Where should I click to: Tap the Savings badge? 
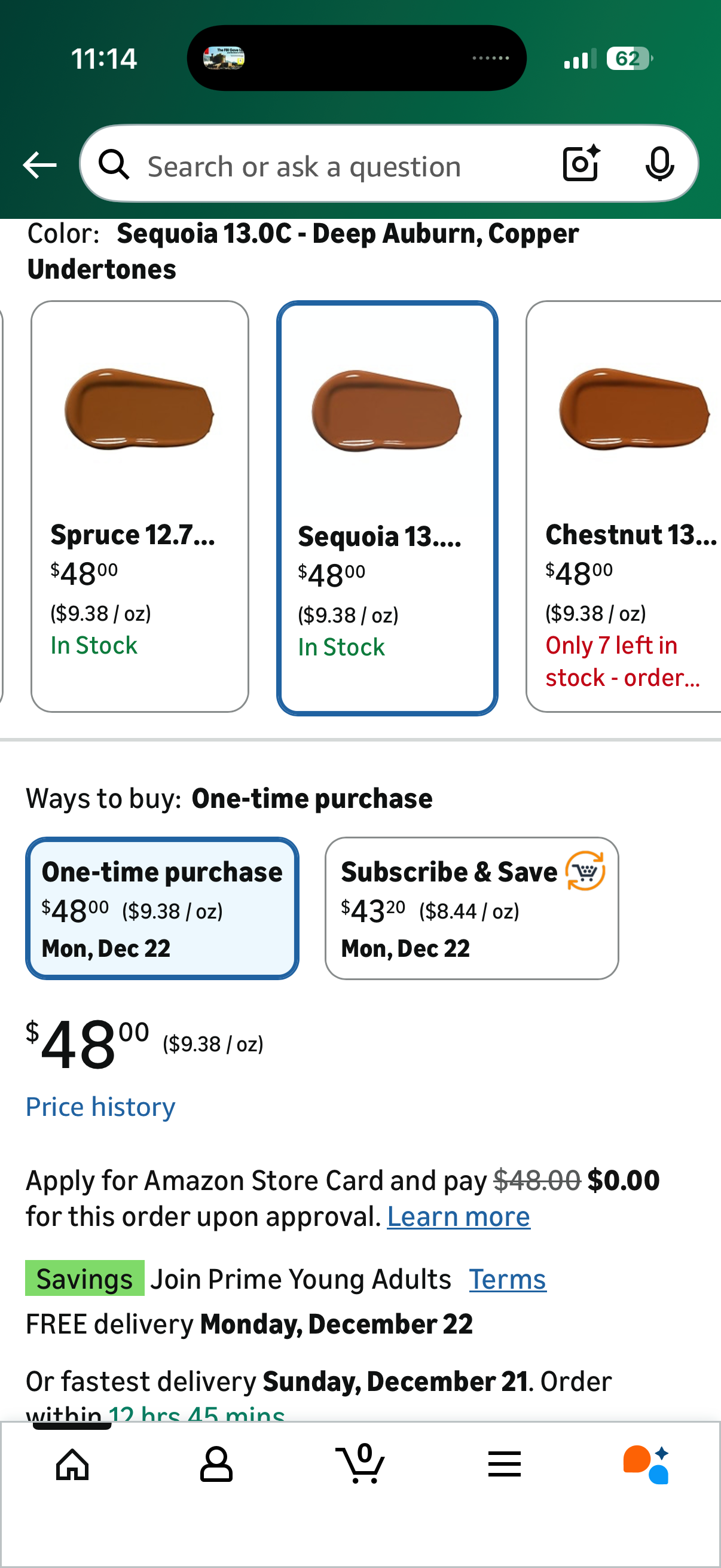click(x=84, y=1279)
